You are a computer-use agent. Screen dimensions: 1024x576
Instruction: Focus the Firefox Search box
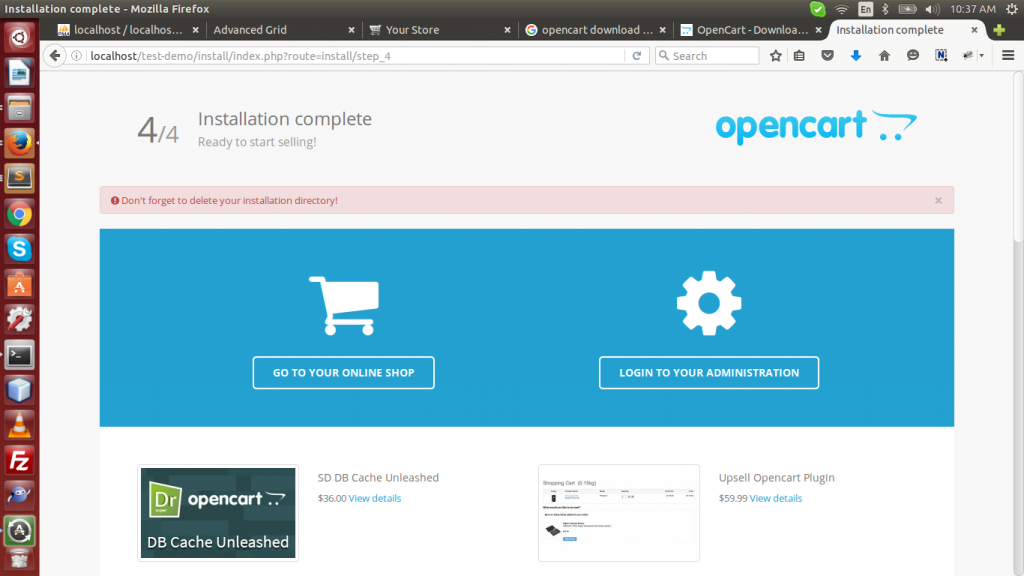click(707, 56)
